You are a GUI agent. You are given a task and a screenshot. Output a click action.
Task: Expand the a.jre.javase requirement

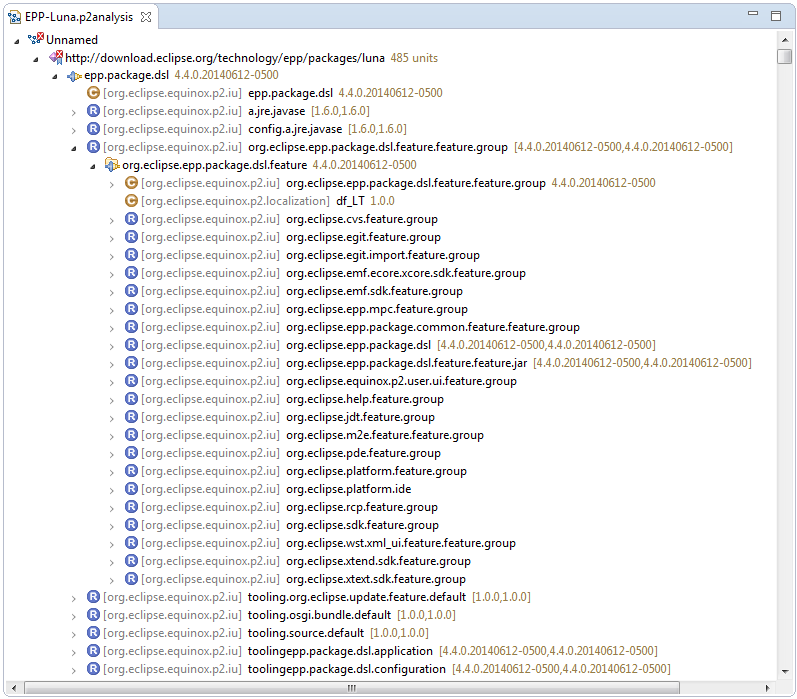coord(74,112)
